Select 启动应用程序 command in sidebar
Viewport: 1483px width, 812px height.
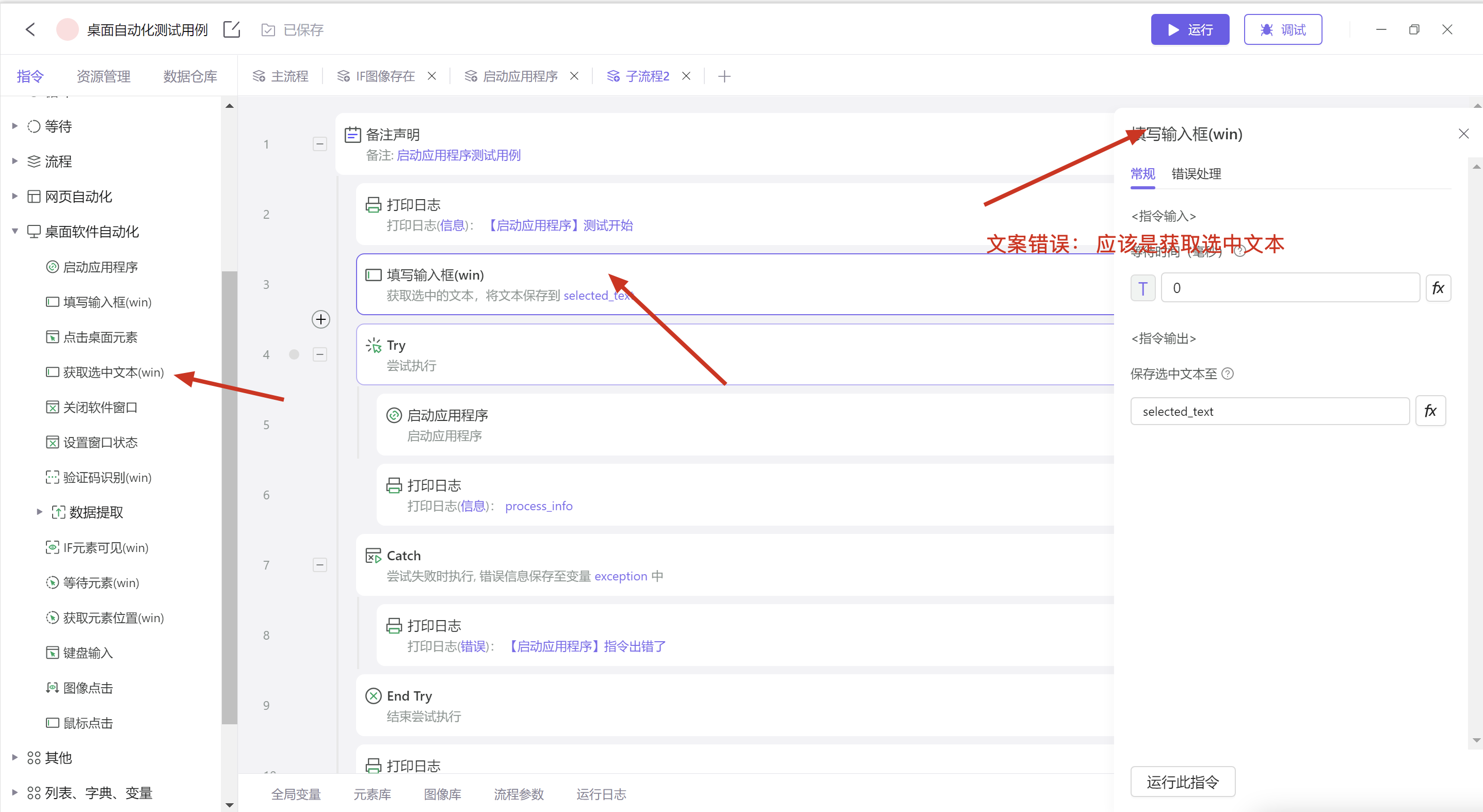tap(92, 266)
